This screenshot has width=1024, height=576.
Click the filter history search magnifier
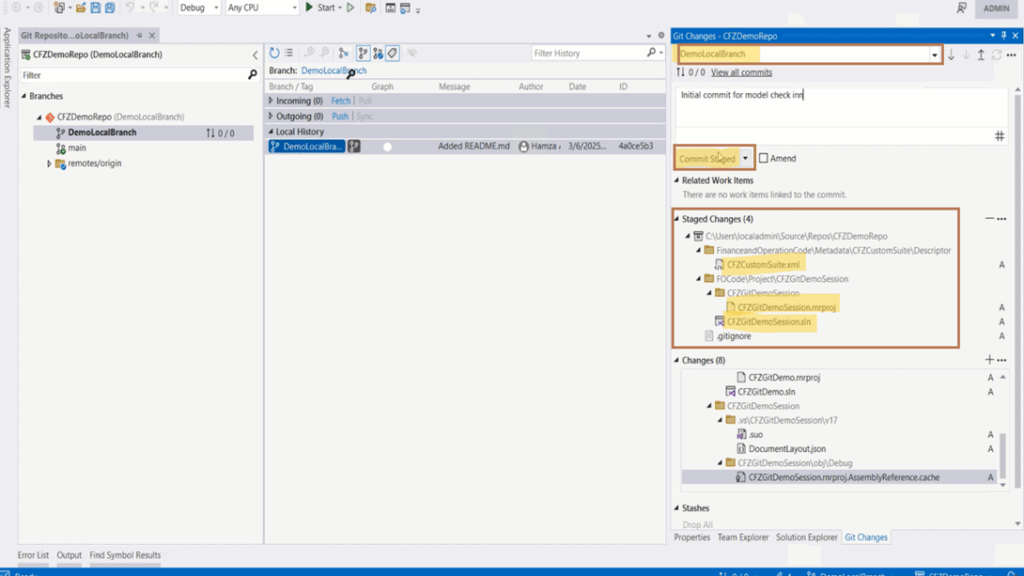pyautogui.click(x=651, y=53)
